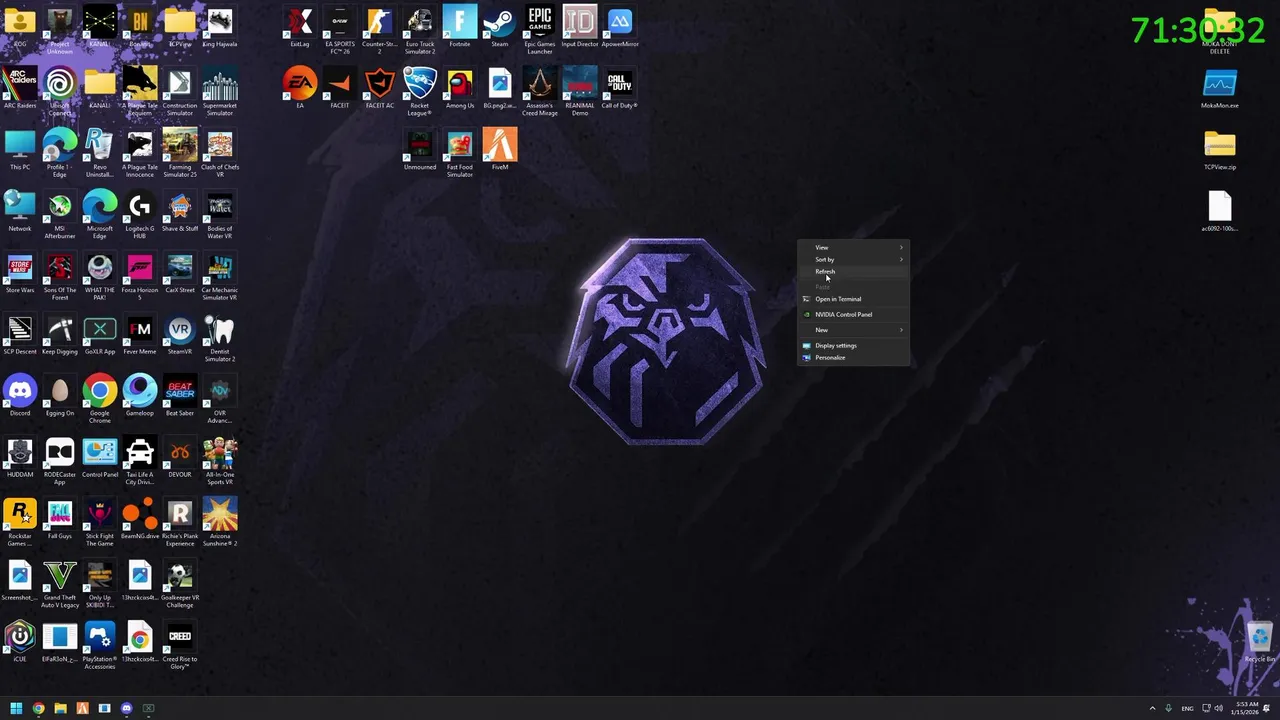
Task: Open the notifications bell in taskbar
Action: coord(1267,708)
